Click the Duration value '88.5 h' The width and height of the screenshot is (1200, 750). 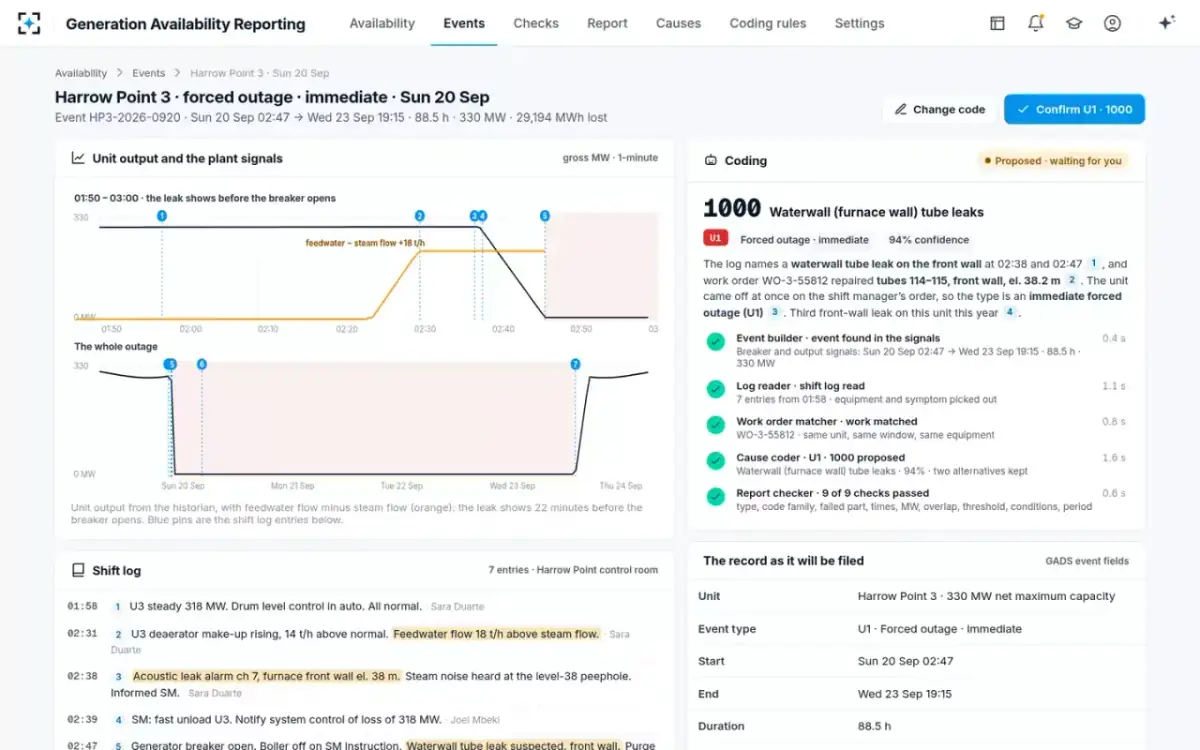(x=874, y=726)
